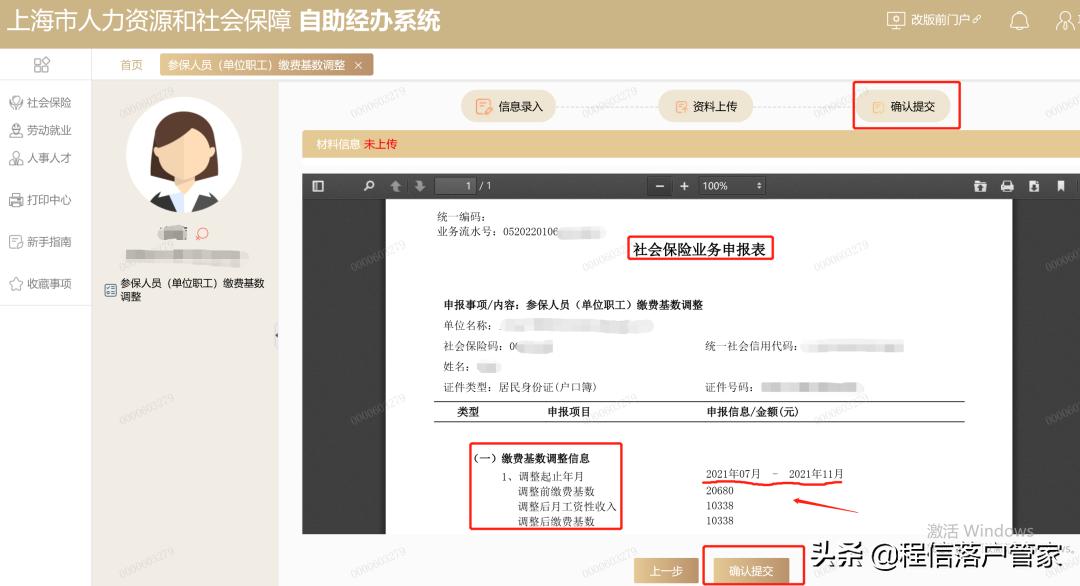1080x586 pixels.
Task: Open search within the PDF viewer
Action: coord(368,186)
